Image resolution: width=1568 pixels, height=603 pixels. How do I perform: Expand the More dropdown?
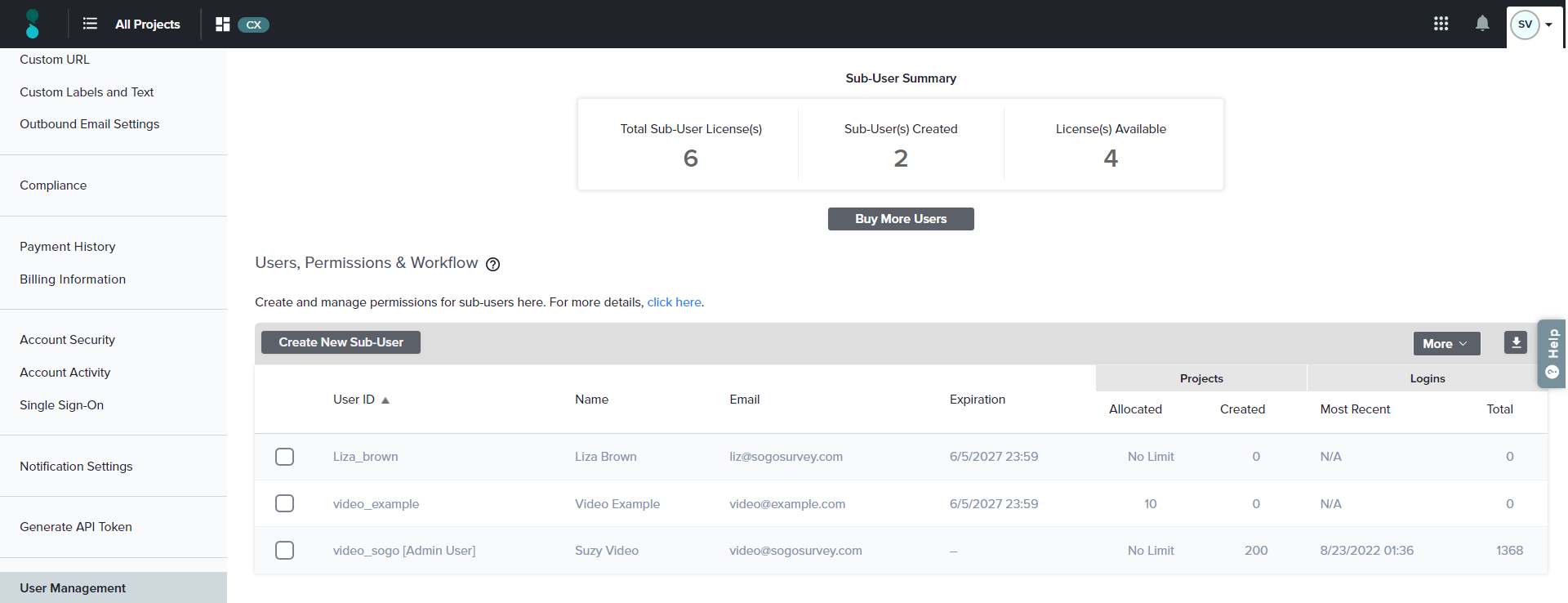pos(1445,344)
